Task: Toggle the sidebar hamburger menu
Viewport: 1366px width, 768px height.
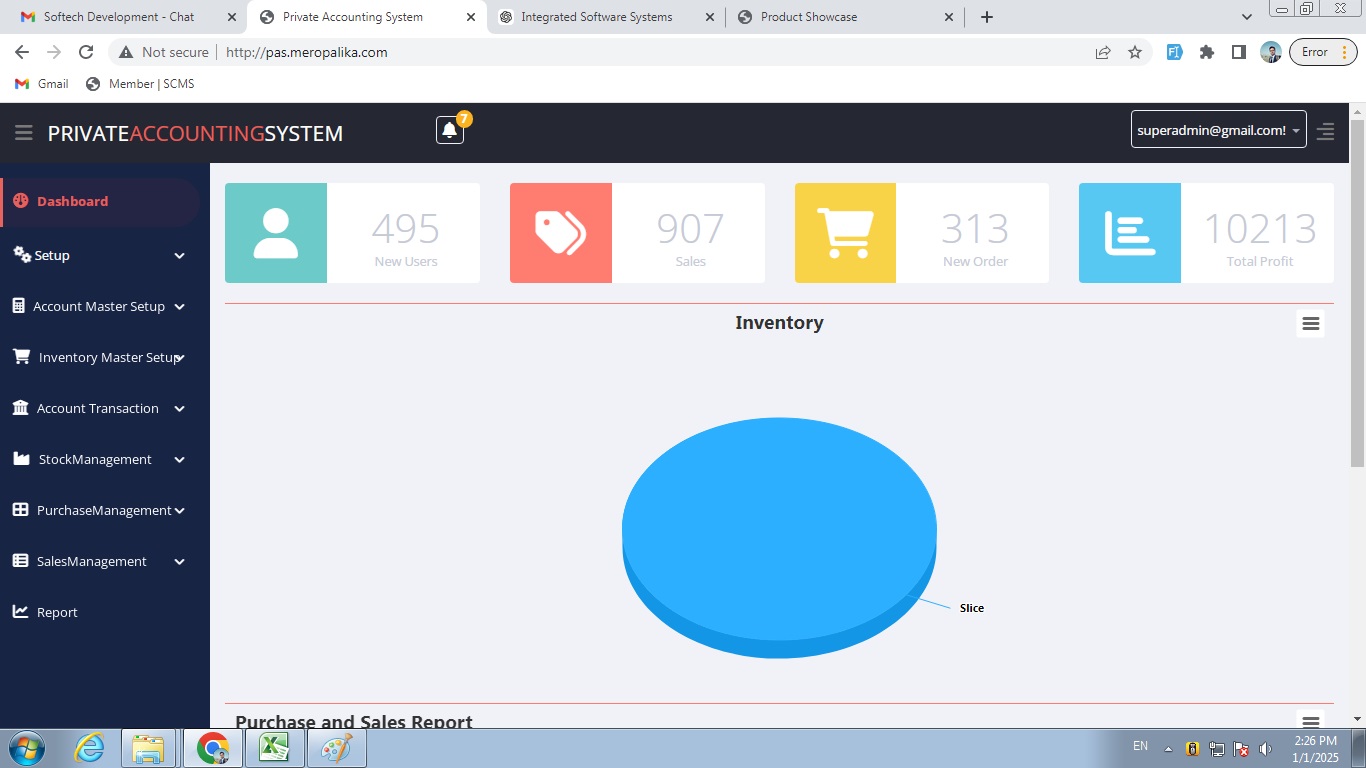Action: click(23, 133)
